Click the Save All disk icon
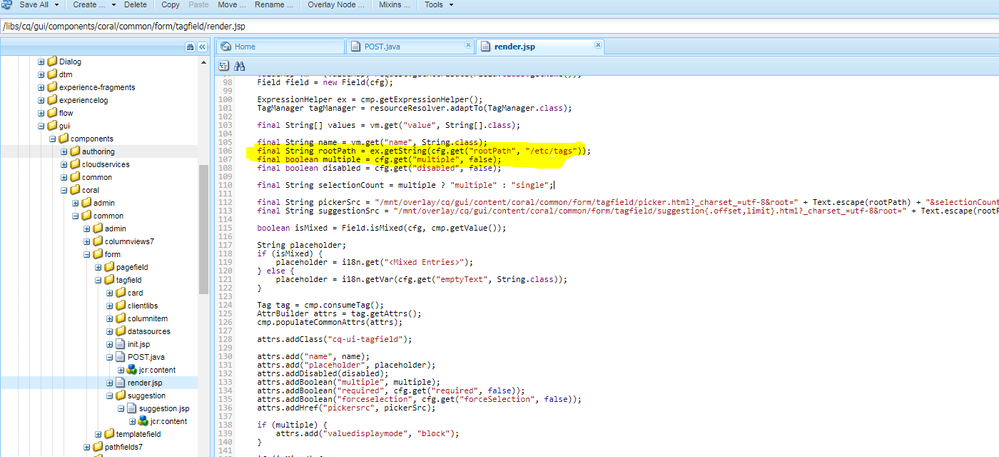This screenshot has height=457, width=999. (x=9, y=5)
